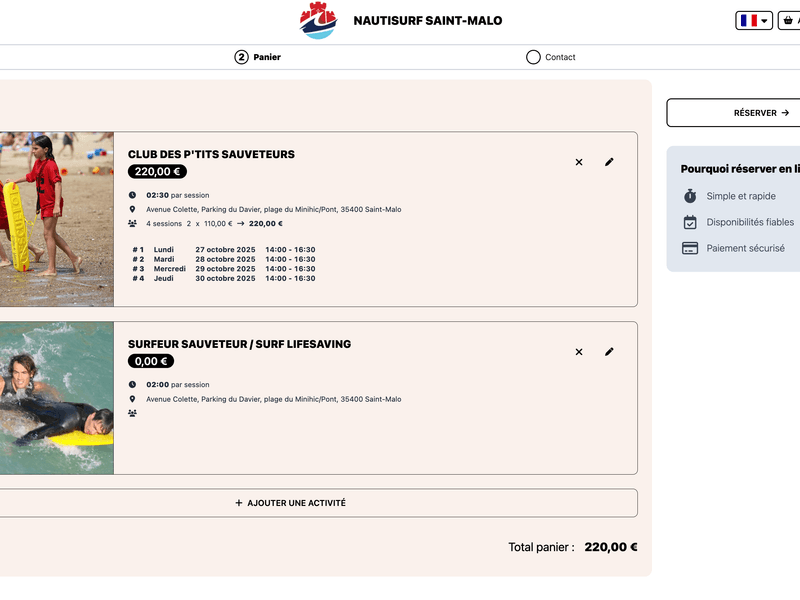Remove Surfeur Sauveteur activity from cart
Image resolution: width=800 pixels, height=600 pixels.
tap(579, 352)
